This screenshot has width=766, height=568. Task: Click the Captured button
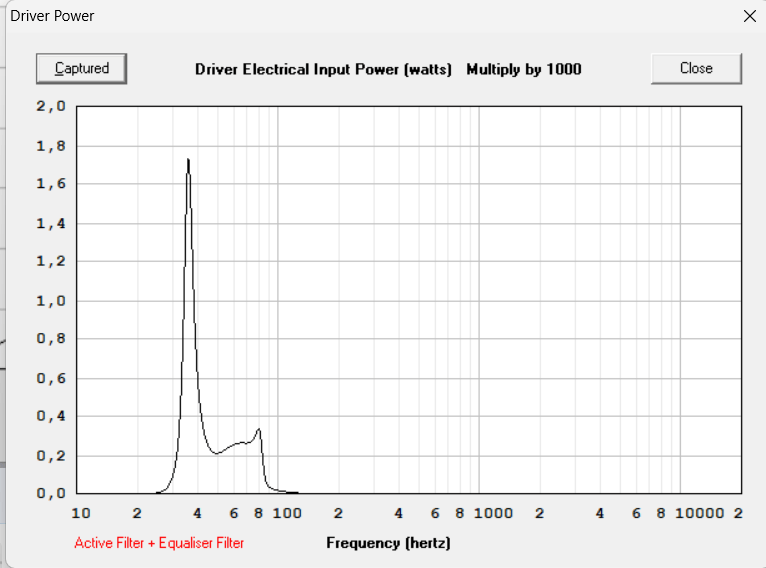point(82,68)
